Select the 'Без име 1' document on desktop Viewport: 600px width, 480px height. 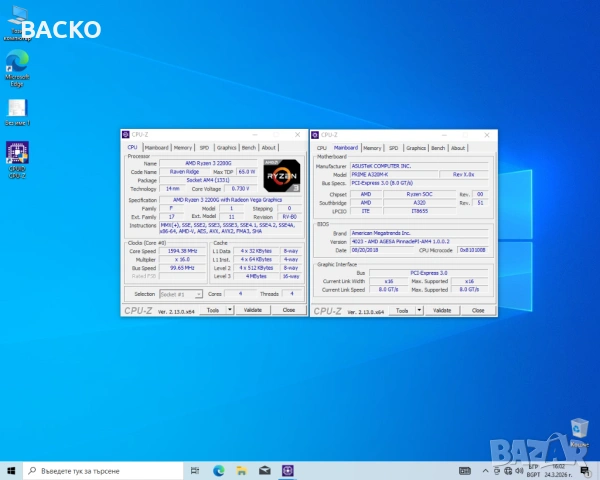coord(17,110)
